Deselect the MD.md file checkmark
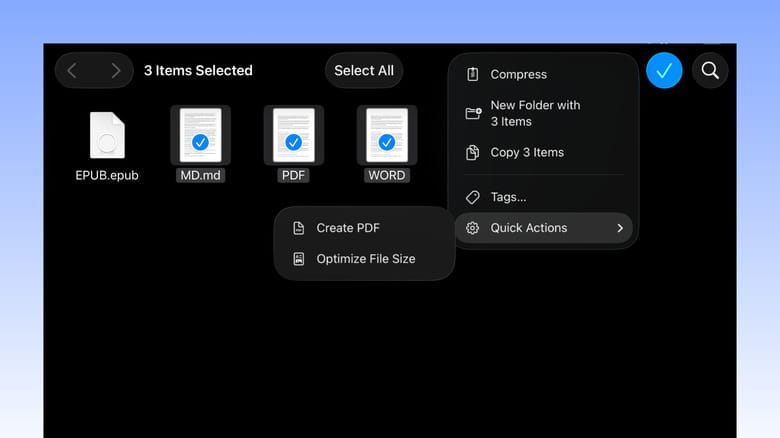780x438 pixels. (x=200, y=143)
